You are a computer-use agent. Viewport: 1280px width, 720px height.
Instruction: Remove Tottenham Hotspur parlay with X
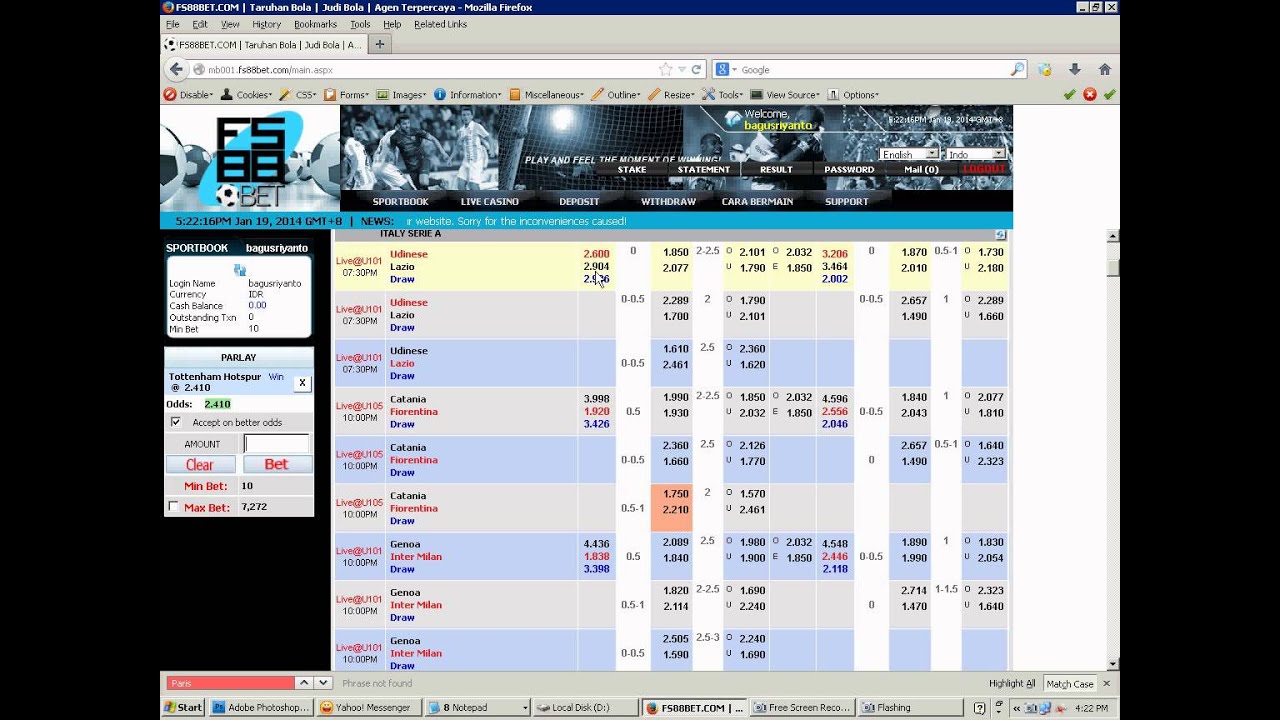pos(302,383)
